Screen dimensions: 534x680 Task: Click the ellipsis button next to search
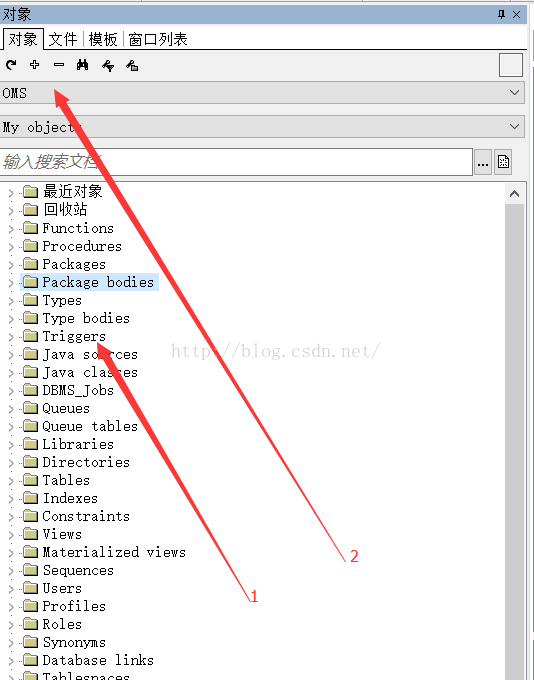tap(483, 162)
